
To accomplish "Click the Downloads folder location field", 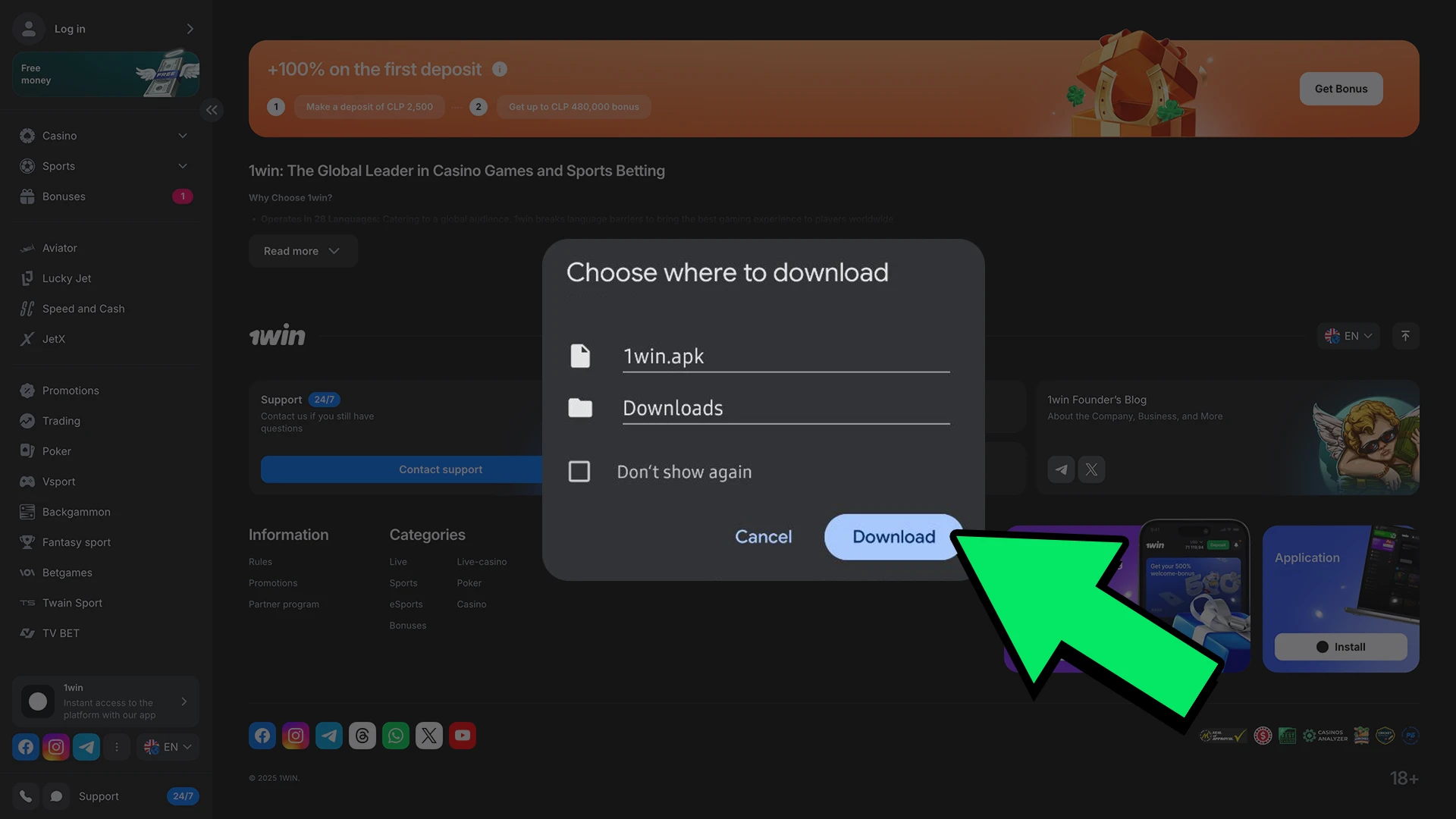I will 786,408.
